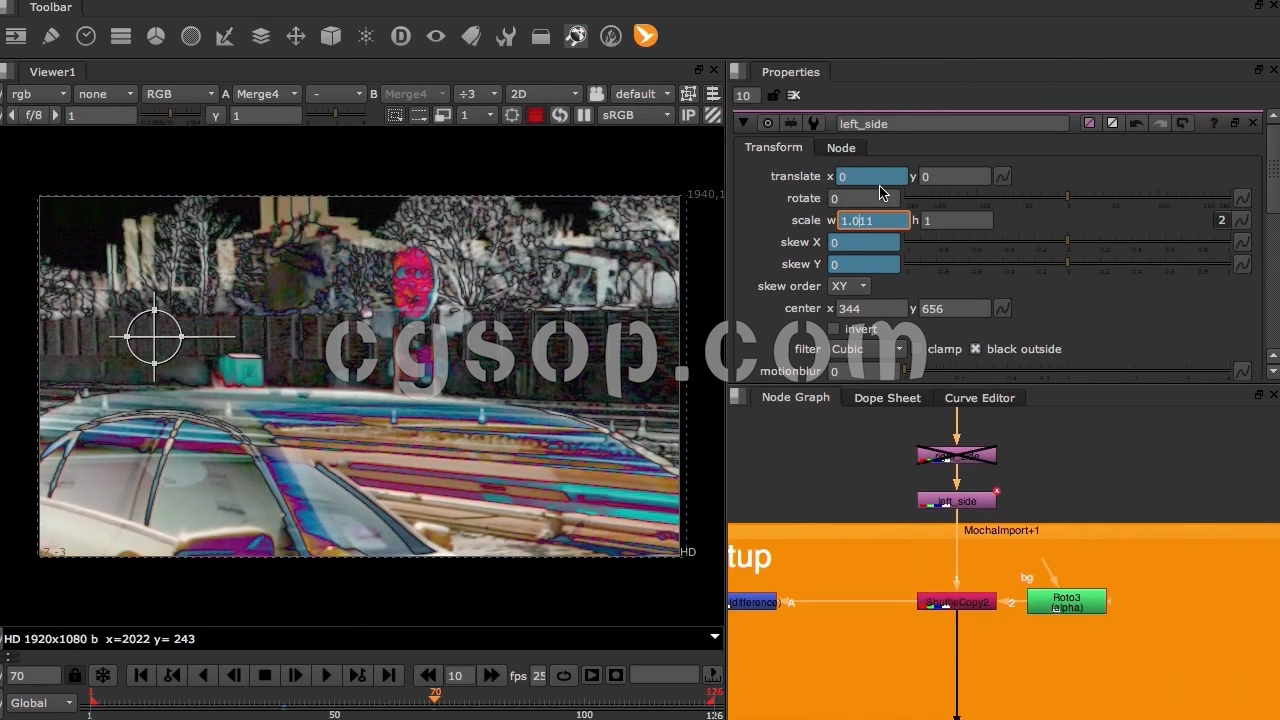Open the Transform nodes move icon
The height and width of the screenshot is (720, 1280).
(x=296, y=37)
